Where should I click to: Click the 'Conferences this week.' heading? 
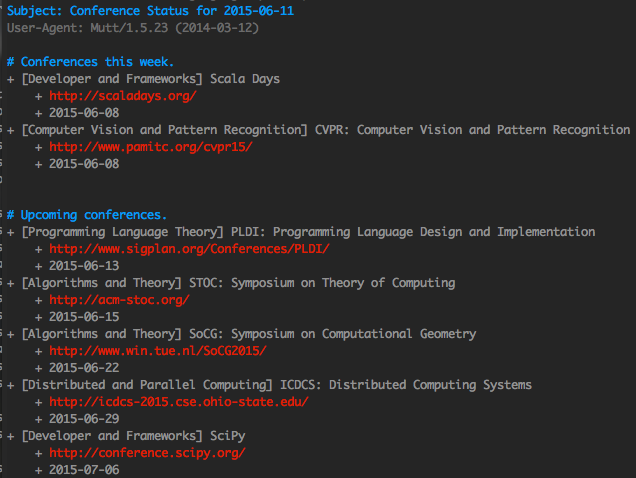[90, 62]
